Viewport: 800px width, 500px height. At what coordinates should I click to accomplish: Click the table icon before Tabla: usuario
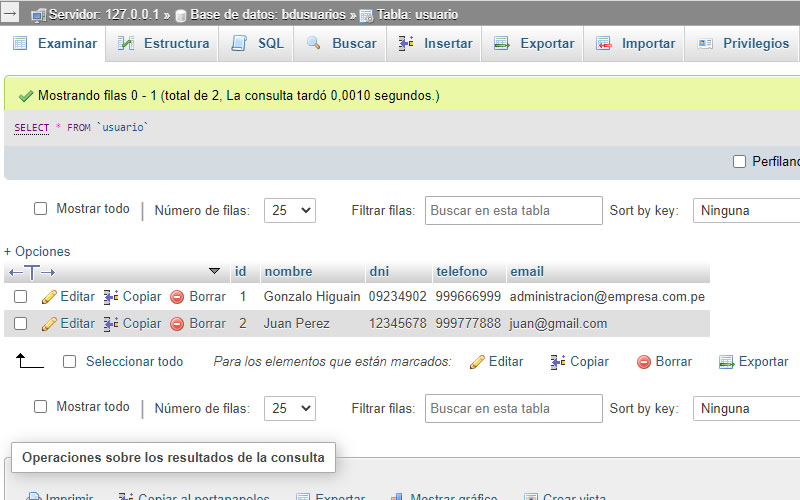point(366,16)
